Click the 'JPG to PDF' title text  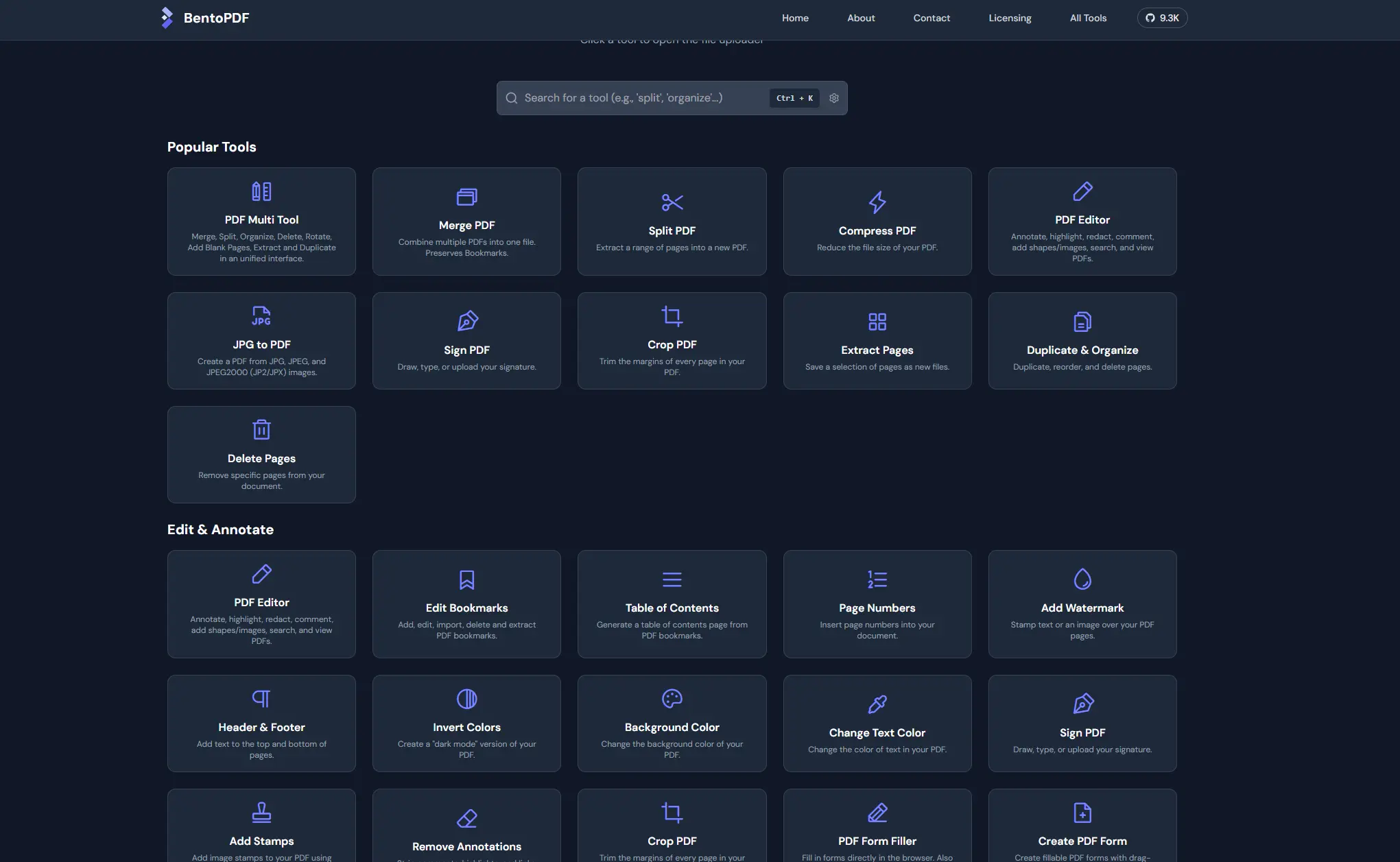tap(261, 345)
